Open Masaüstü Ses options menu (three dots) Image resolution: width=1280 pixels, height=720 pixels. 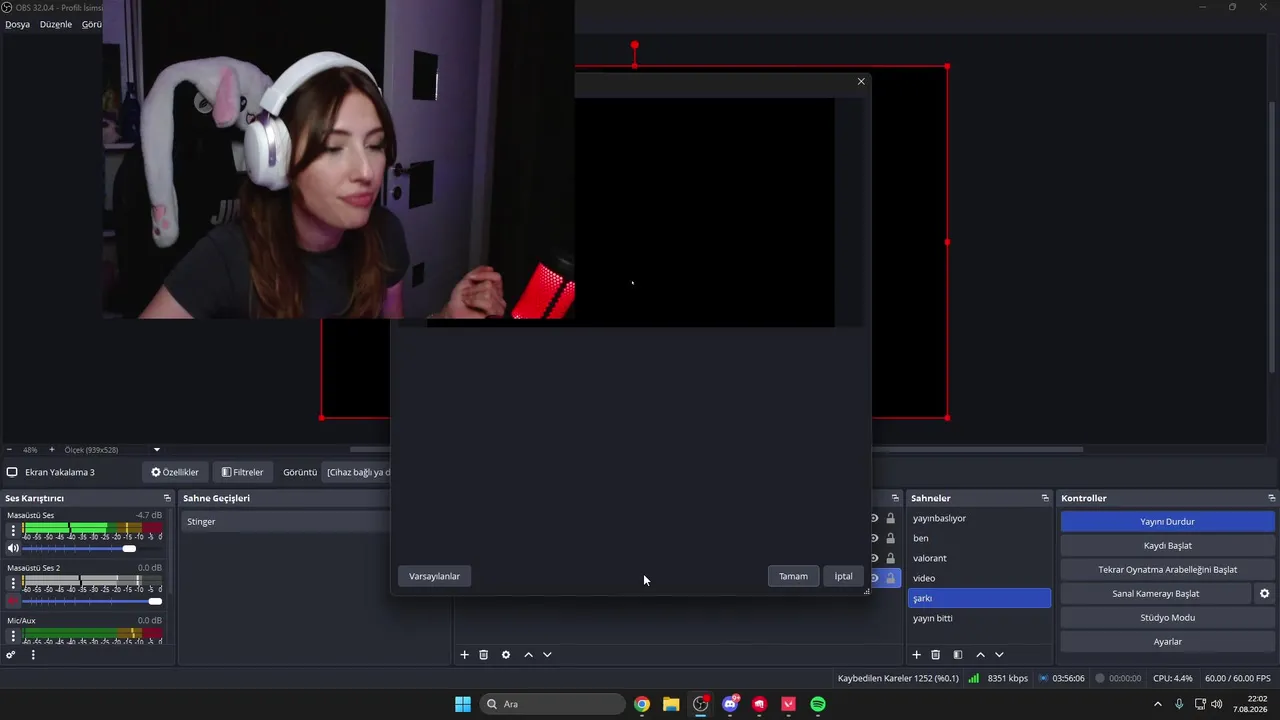13,530
